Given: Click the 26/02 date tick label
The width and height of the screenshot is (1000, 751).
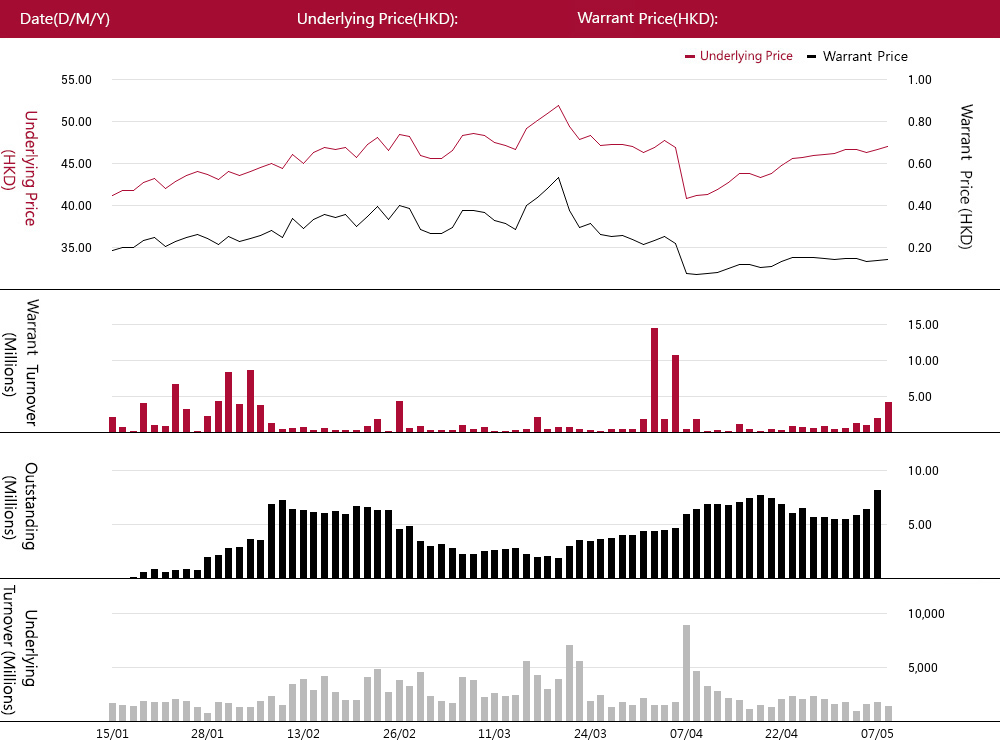Looking at the screenshot, I should click(x=399, y=734).
